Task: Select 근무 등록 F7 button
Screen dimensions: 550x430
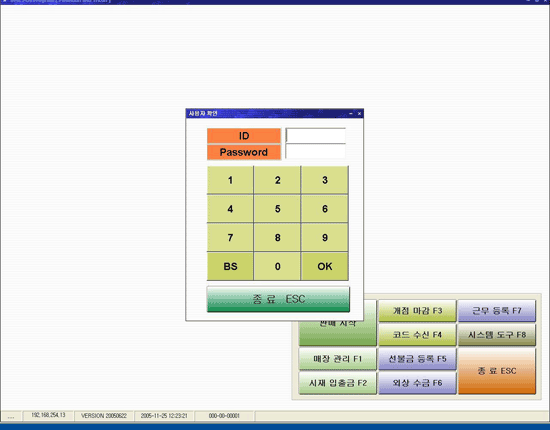Action: pyautogui.click(x=497, y=310)
